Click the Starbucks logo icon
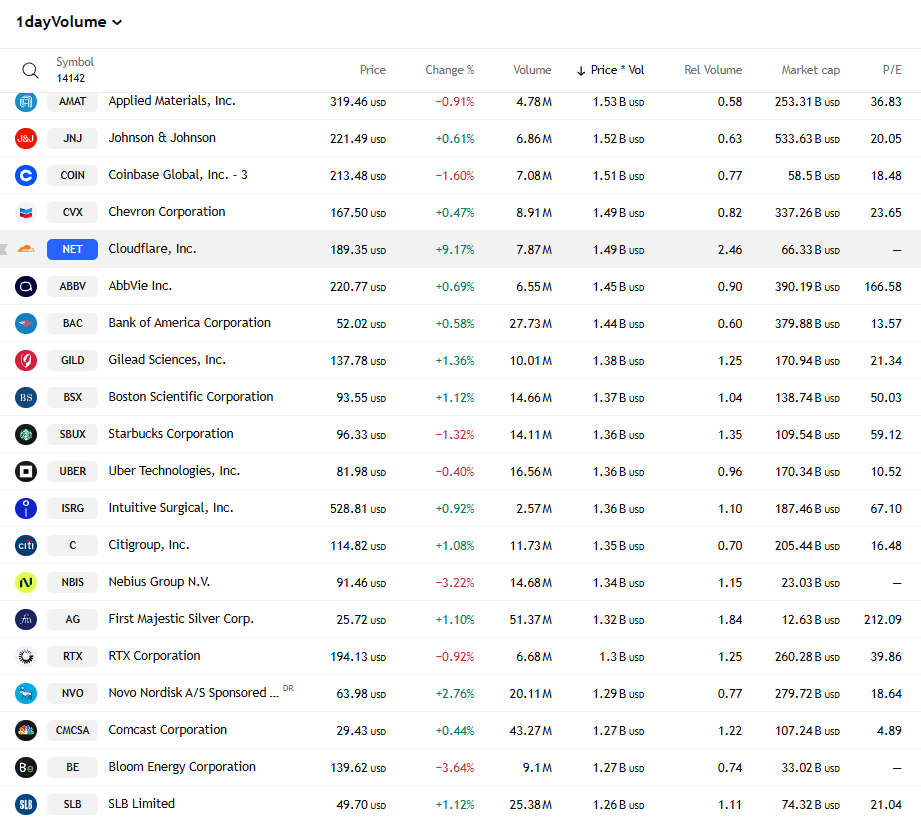The image size is (921, 821). coord(26,435)
